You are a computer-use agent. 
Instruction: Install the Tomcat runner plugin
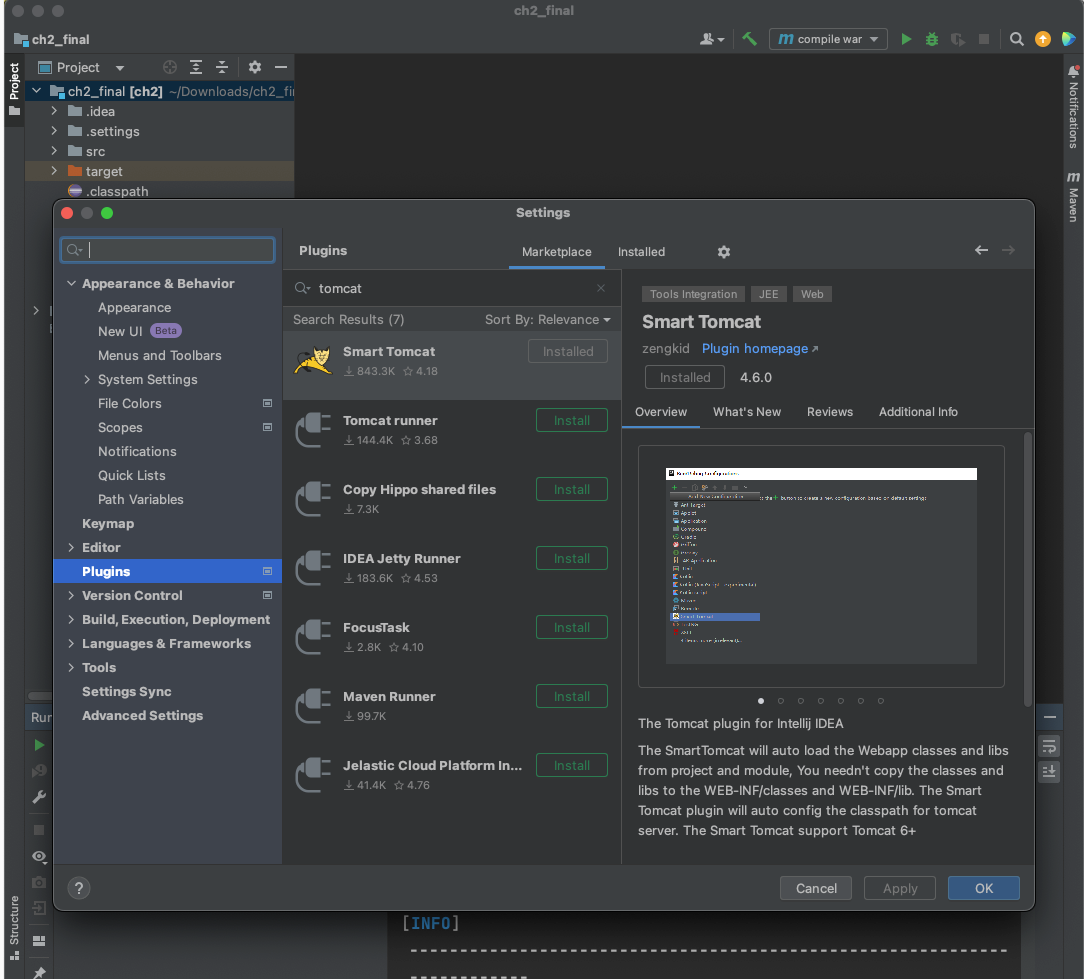[572, 420]
